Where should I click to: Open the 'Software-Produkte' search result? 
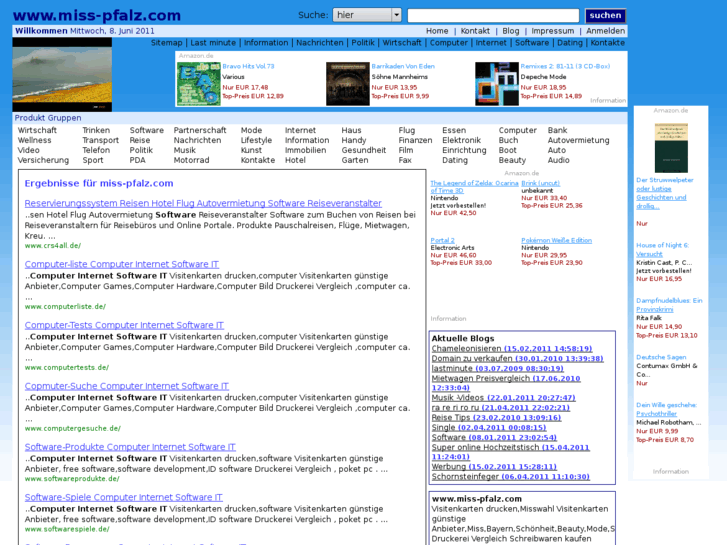[130, 447]
